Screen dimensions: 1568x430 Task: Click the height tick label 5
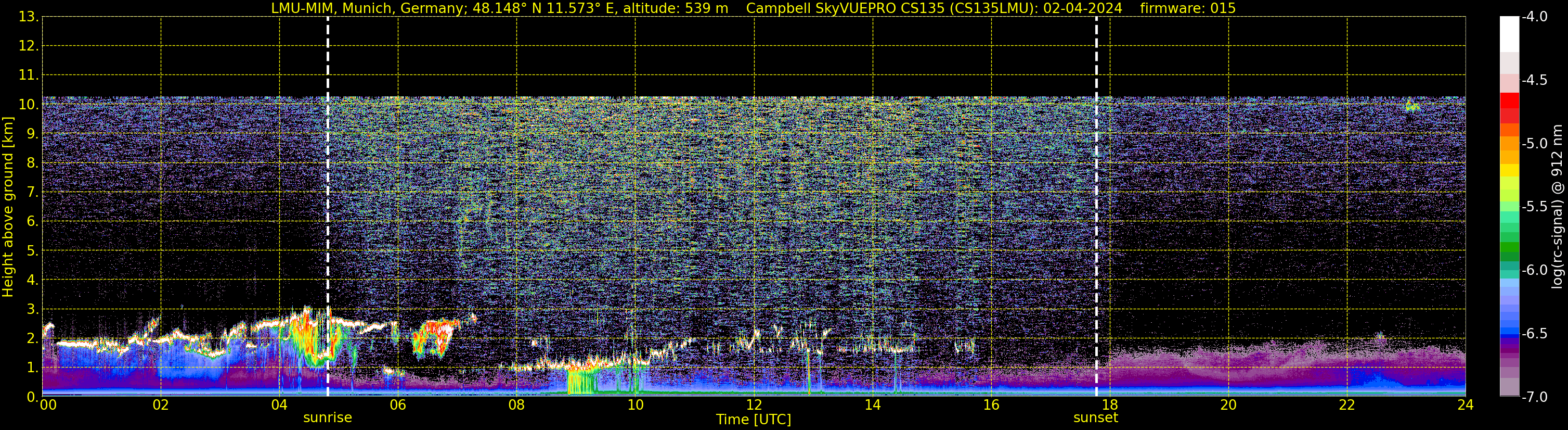(32, 250)
